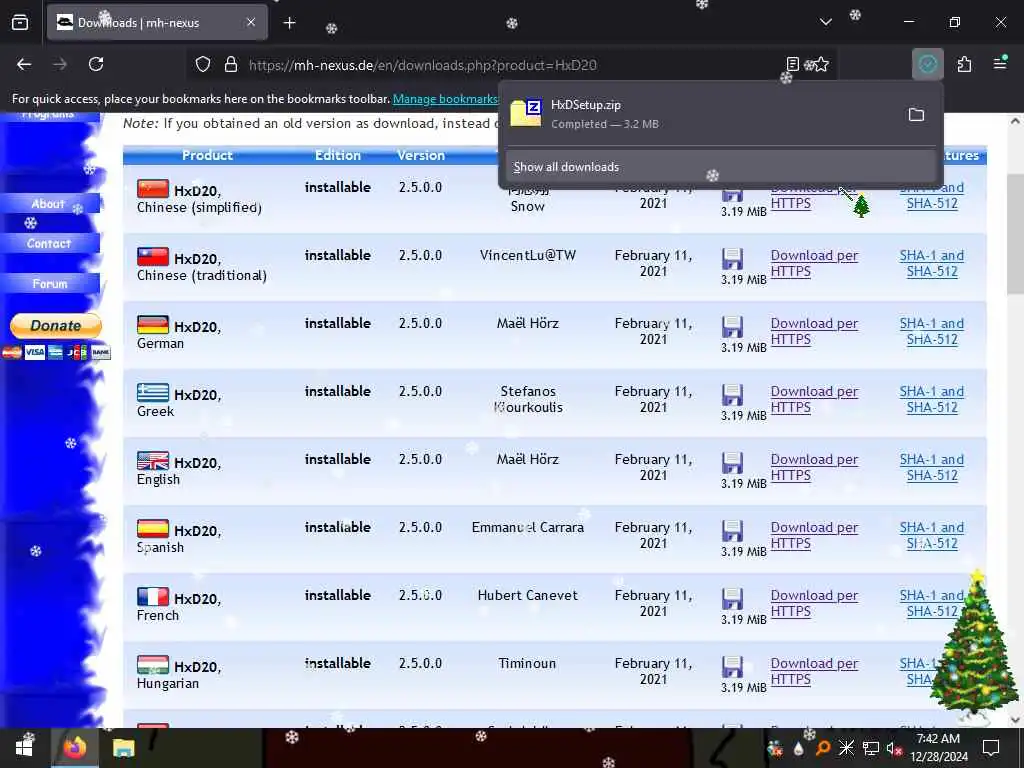This screenshot has height=768, width=1024.
Task: Click the Greek flag icon
Action: pyautogui.click(x=153, y=392)
